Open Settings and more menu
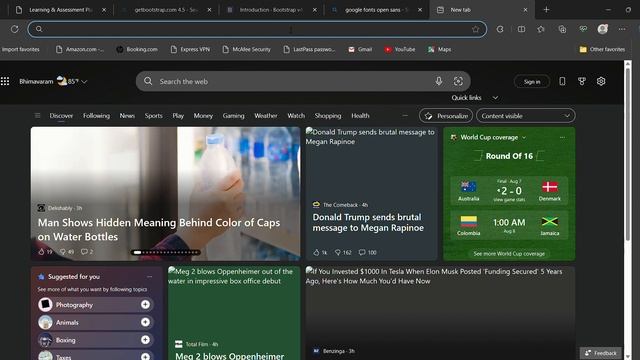This screenshot has height=360, width=640. coord(622,29)
